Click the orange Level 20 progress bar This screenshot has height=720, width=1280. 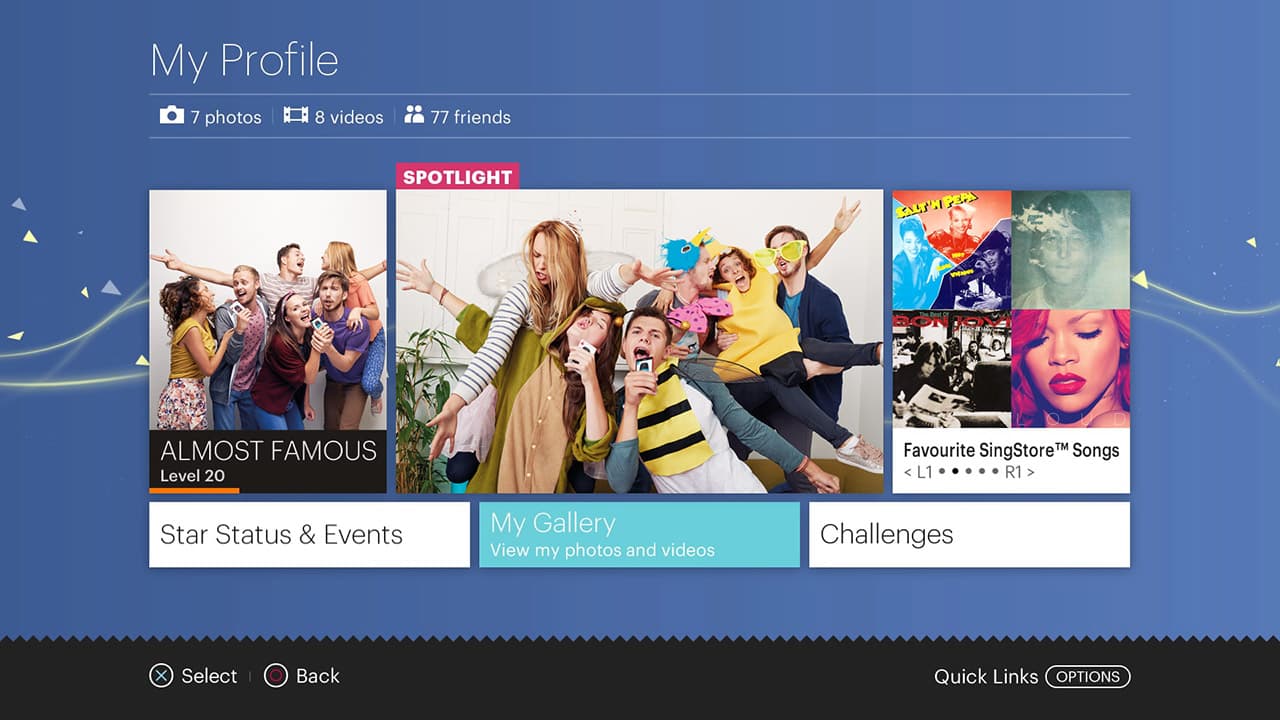[194, 490]
